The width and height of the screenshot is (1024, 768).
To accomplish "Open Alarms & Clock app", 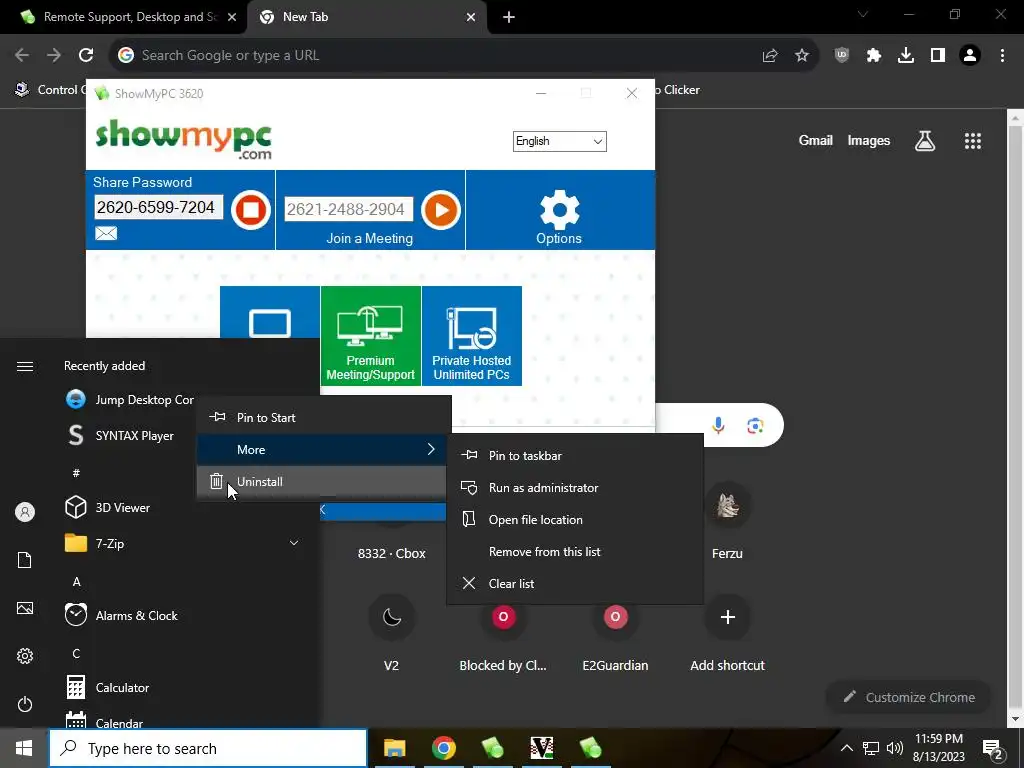I will pyautogui.click(x=121, y=615).
